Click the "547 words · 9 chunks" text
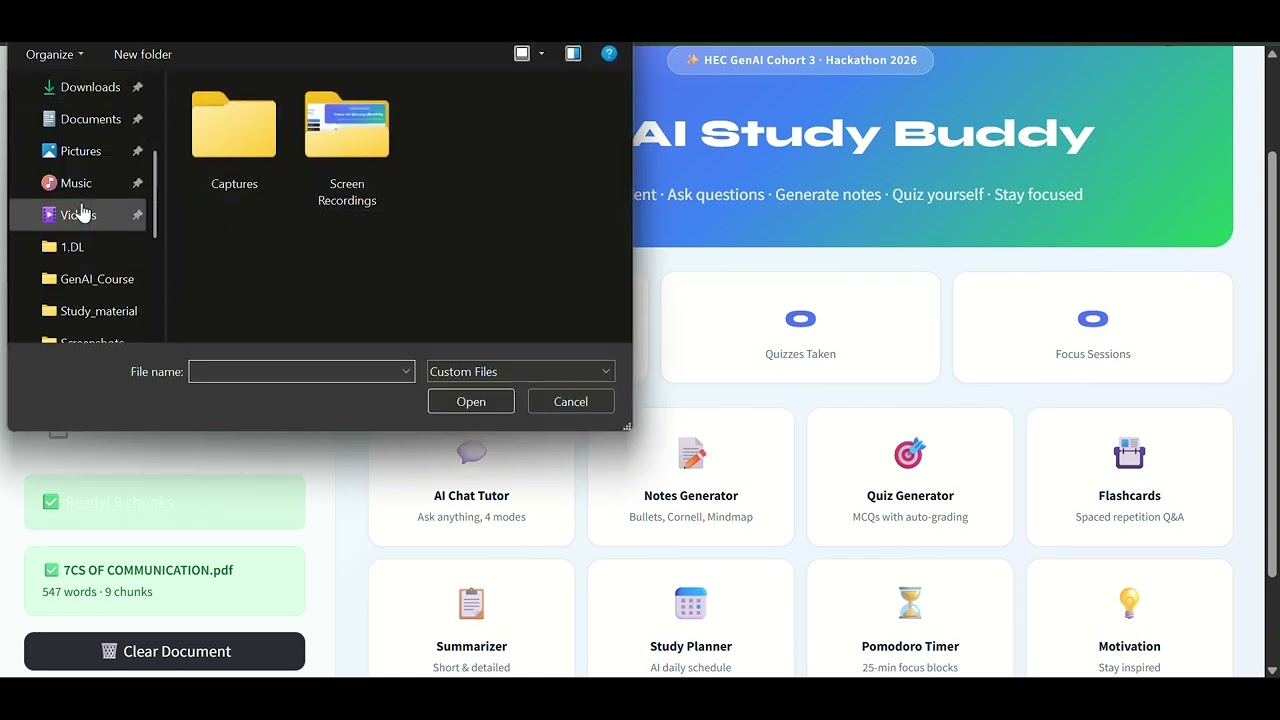Image resolution: width=1280 pixels, height=720 pixels. tap(97, 592)
